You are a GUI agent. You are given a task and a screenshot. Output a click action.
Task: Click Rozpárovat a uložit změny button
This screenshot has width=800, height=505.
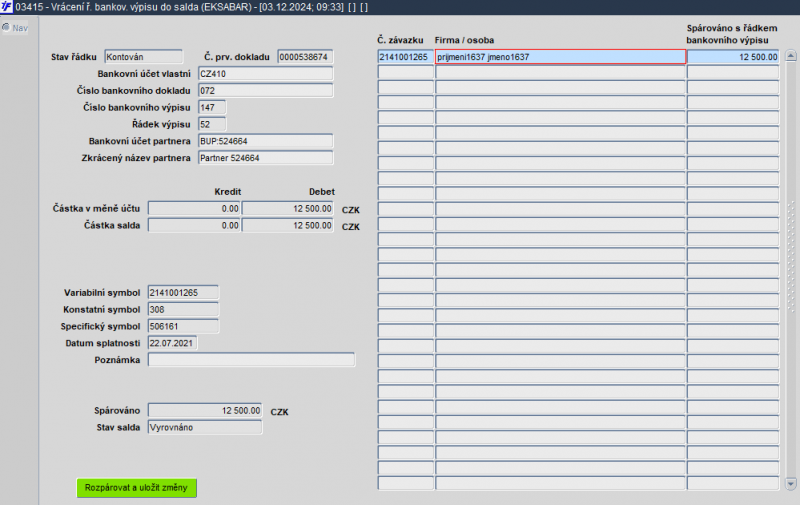[136, 488]
